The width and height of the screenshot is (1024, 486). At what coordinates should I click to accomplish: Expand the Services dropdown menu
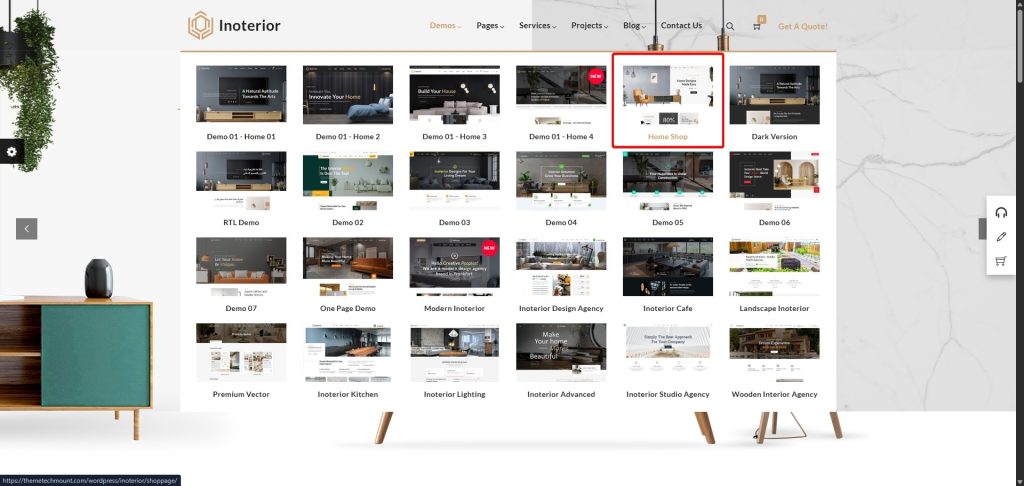pos(538,26)
